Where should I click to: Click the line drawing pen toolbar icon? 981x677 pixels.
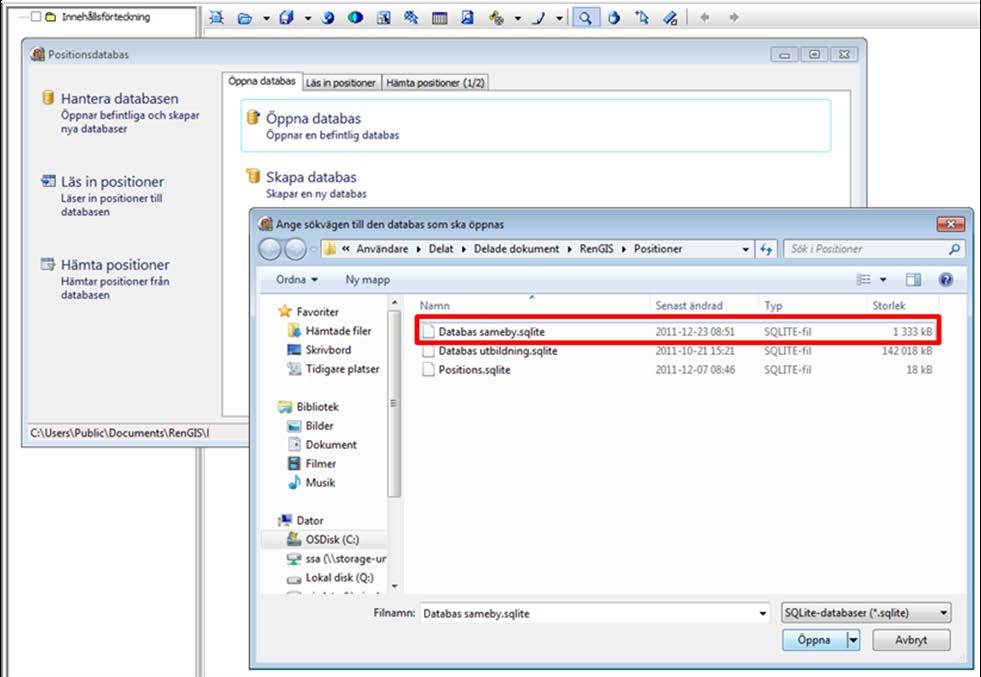(x=538, y=18)
